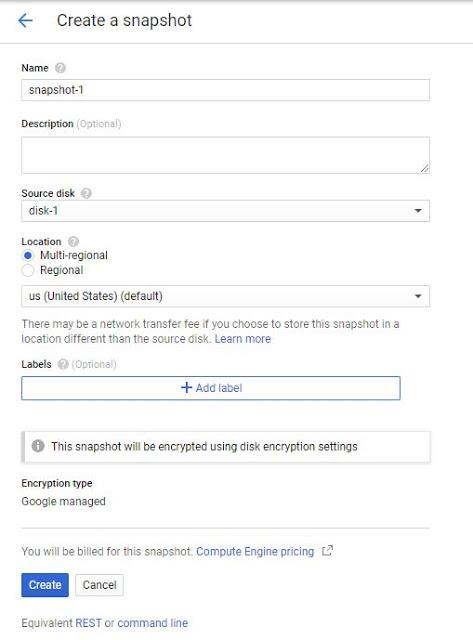Click the Cancel button
Image resolution: width=473 pixels, height=640 pixels.
[100, 585]
